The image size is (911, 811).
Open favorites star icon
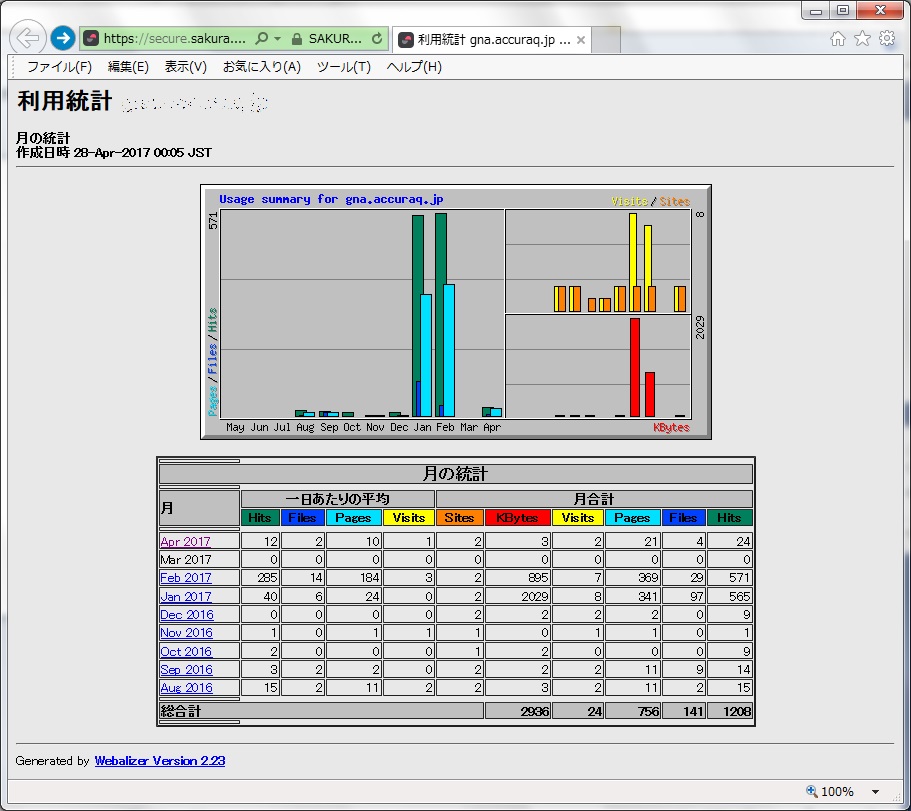coord(862,39)
